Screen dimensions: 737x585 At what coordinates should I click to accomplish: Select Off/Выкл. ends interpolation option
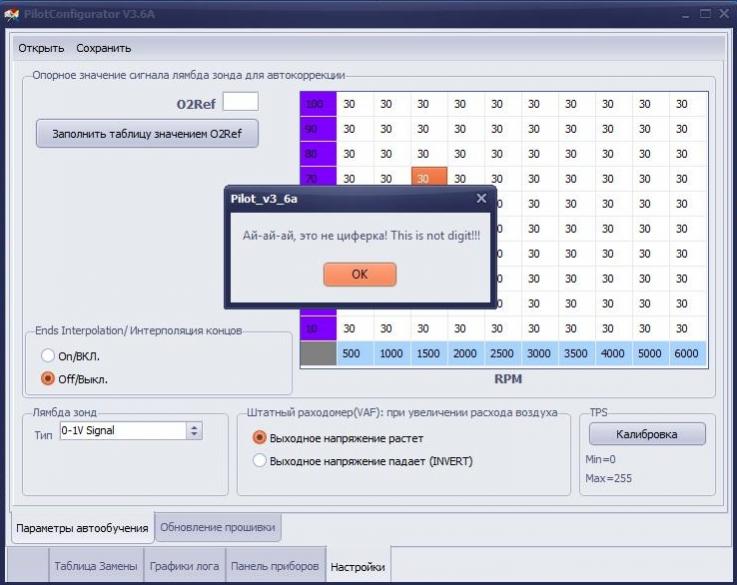point(48,379)
